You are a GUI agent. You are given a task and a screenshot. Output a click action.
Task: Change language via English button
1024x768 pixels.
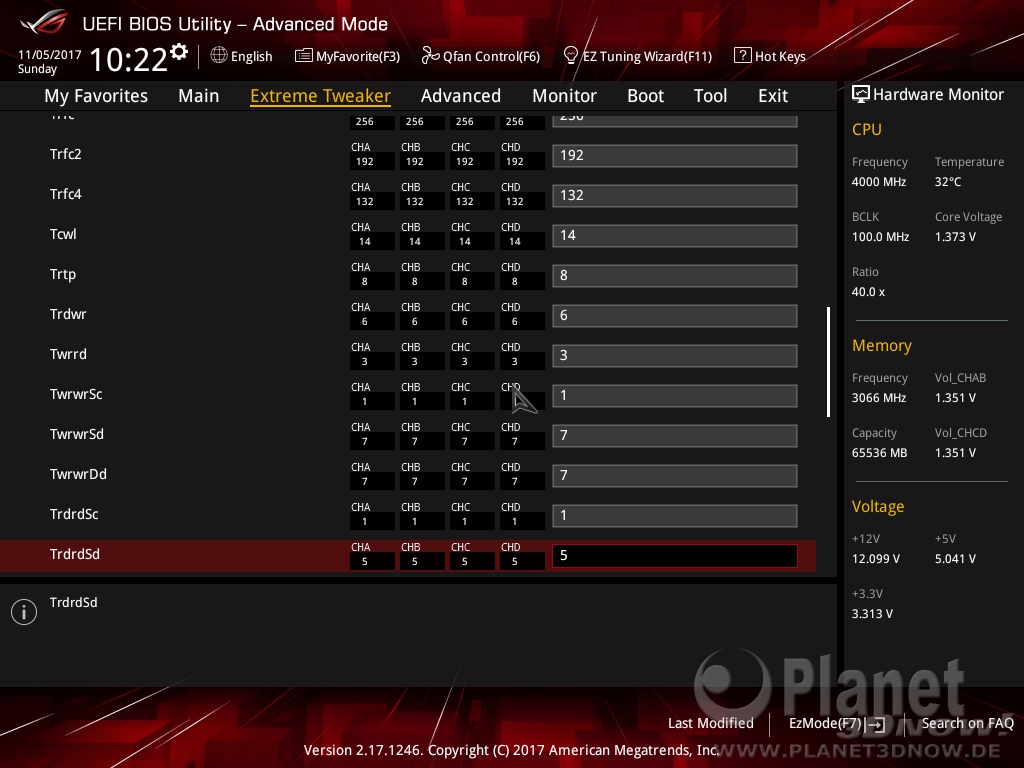(x=251, y=56)
